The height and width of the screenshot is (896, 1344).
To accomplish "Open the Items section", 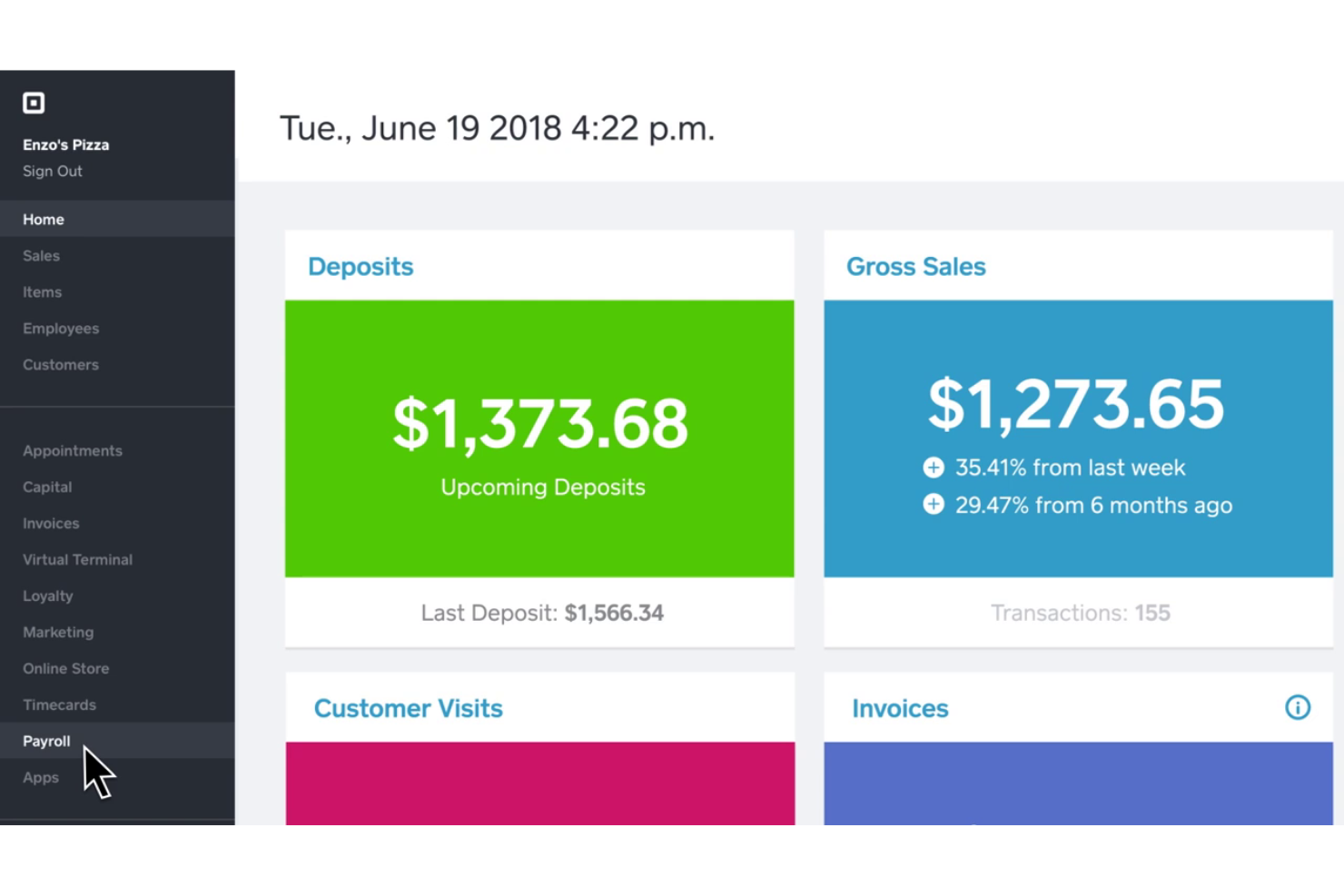I will (x=42, y=291).
